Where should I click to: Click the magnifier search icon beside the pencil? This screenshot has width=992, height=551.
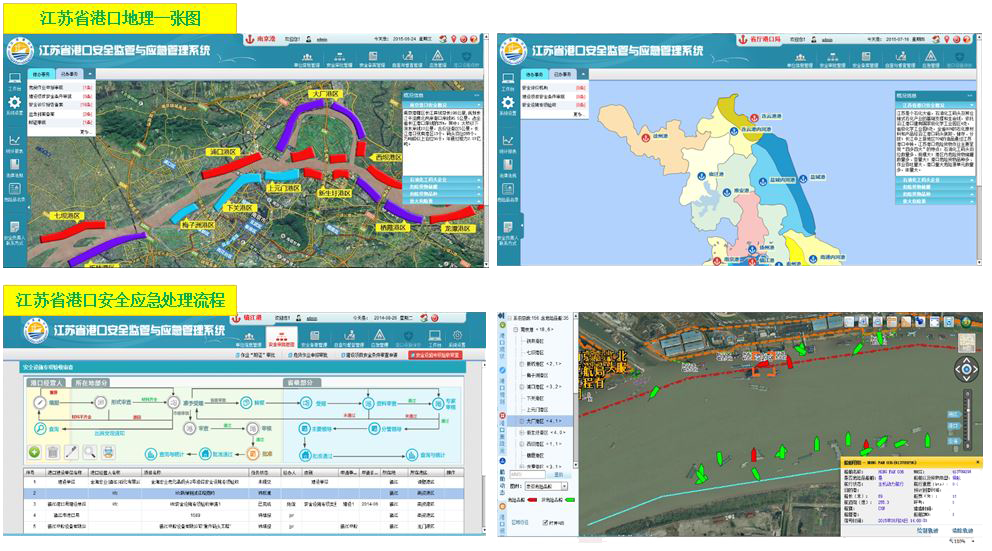coord(90,453)
